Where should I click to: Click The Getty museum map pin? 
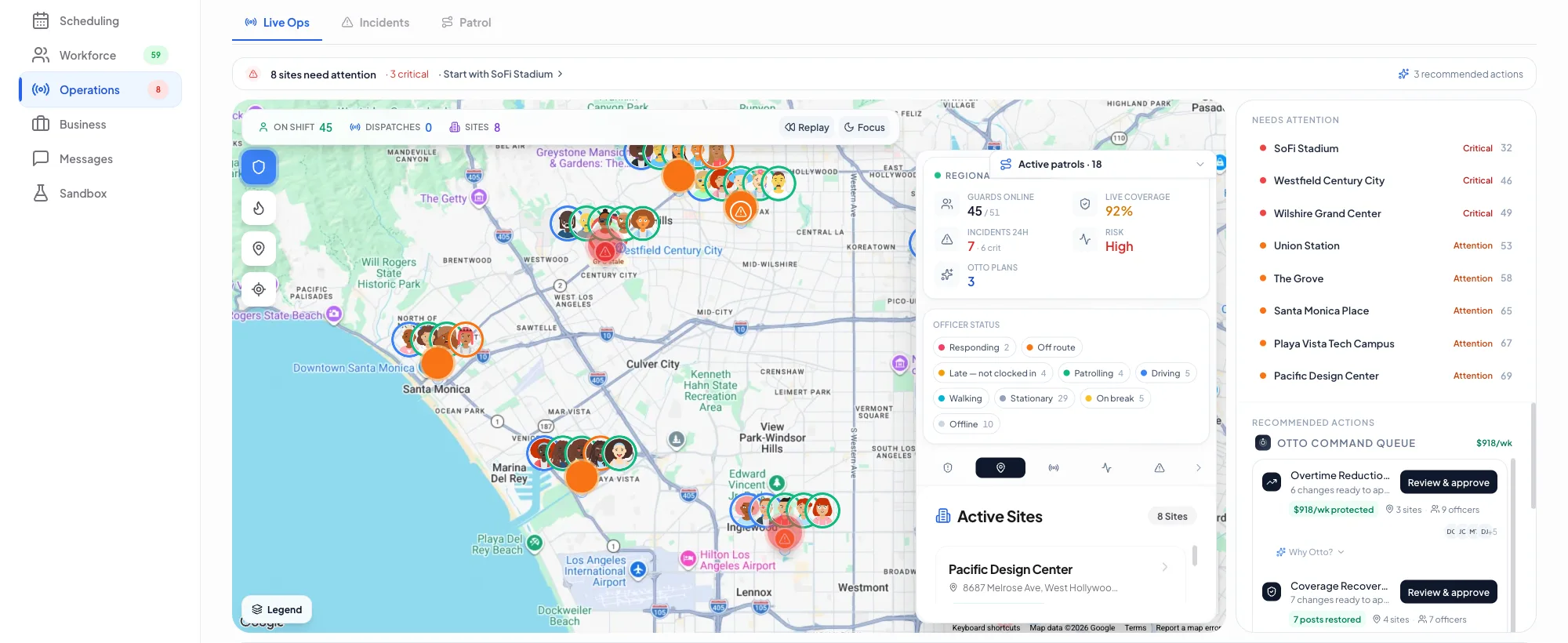click(x=479, y=197)
